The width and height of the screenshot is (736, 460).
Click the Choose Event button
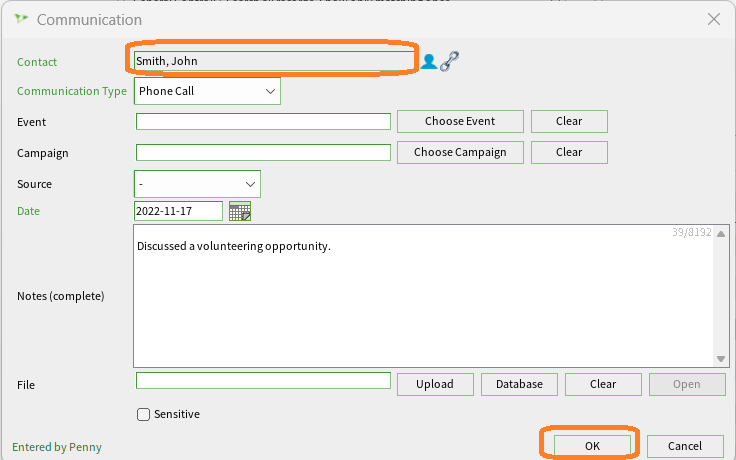click(460, 122)
